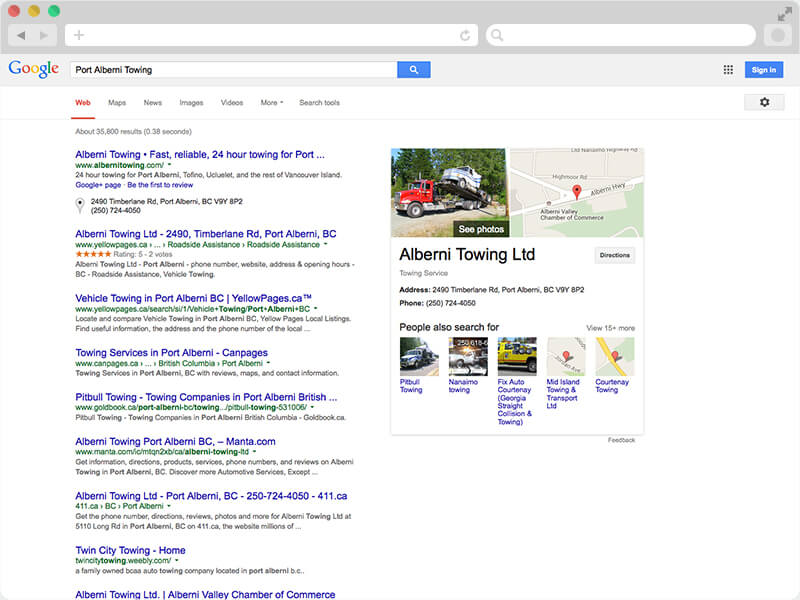Screen dimensions: 800x600
Task: Select the Web tab
Action: click(83, 103)
